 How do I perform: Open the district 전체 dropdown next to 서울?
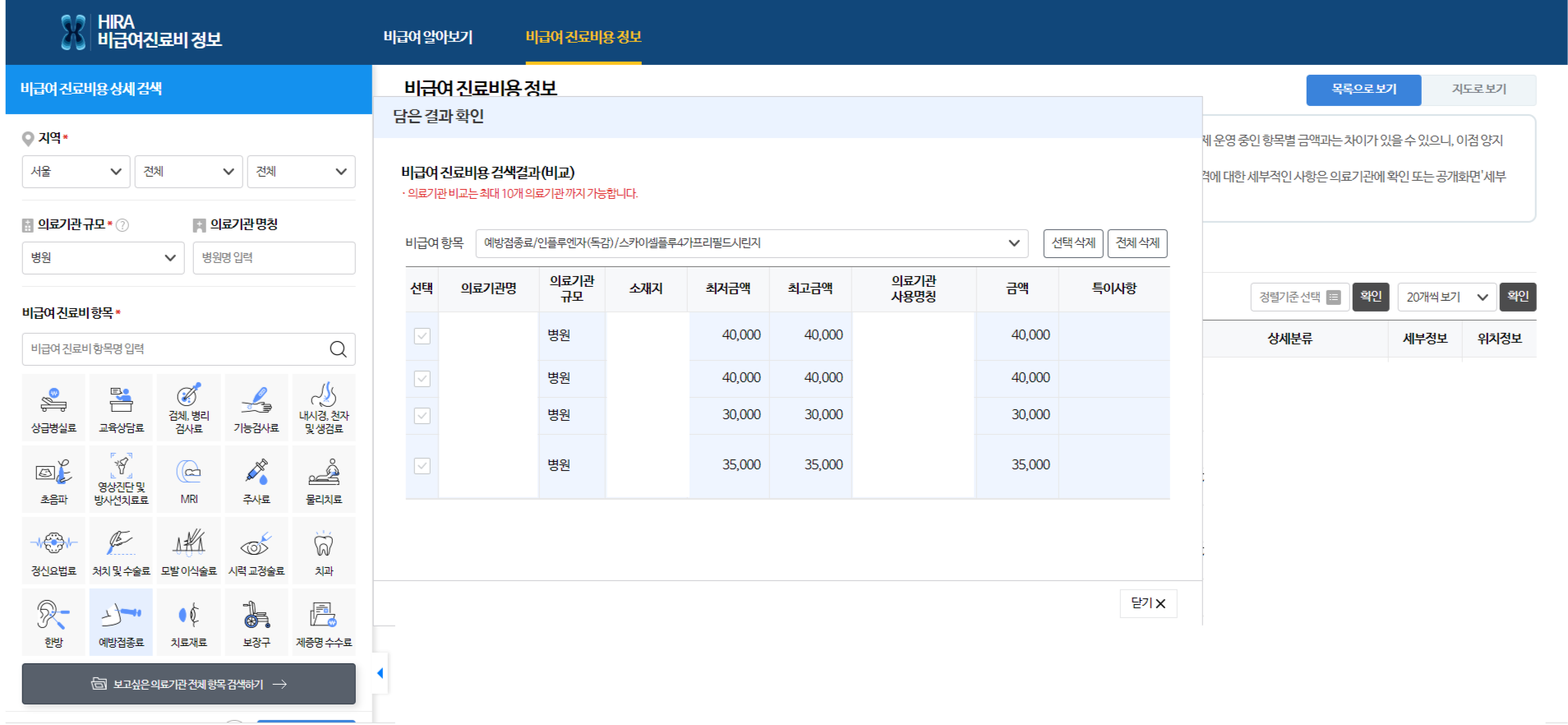189,172
